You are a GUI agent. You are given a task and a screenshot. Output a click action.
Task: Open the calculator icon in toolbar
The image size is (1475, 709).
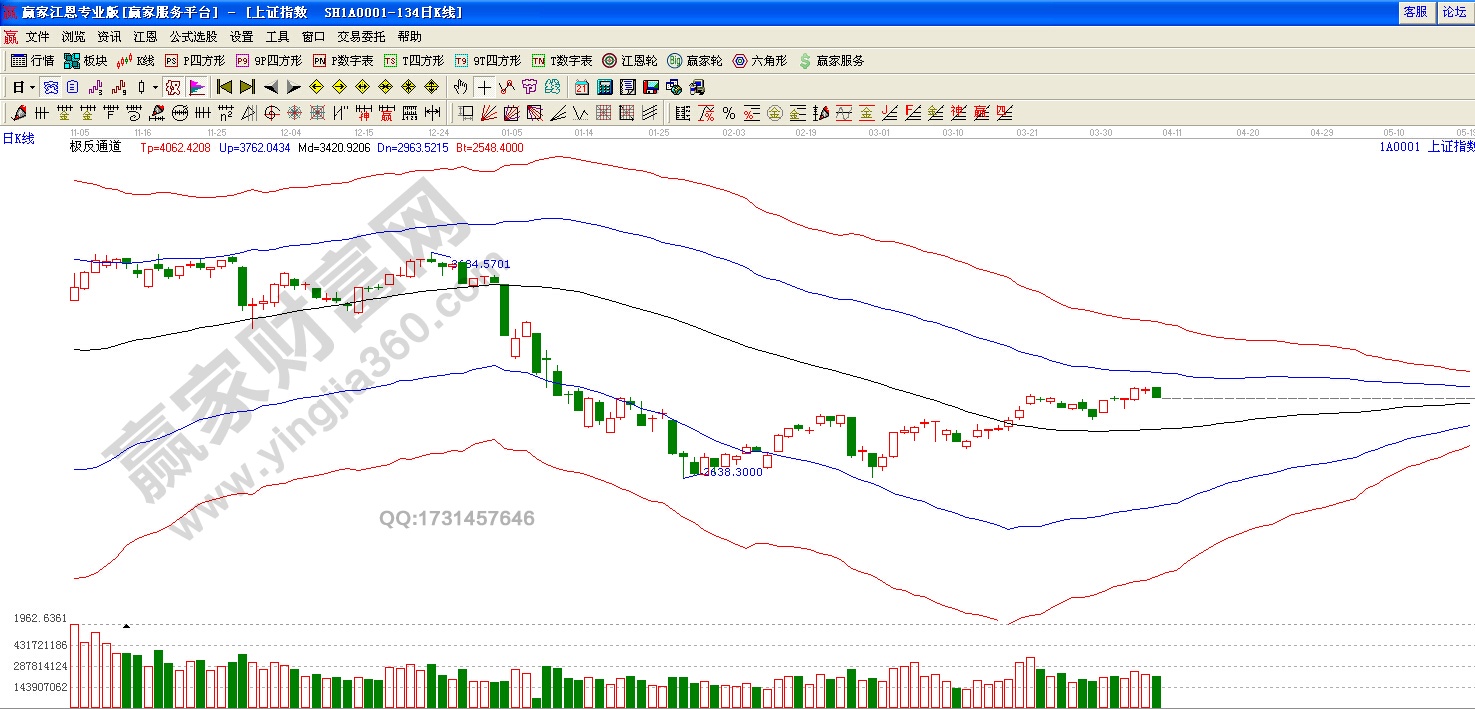605,87
